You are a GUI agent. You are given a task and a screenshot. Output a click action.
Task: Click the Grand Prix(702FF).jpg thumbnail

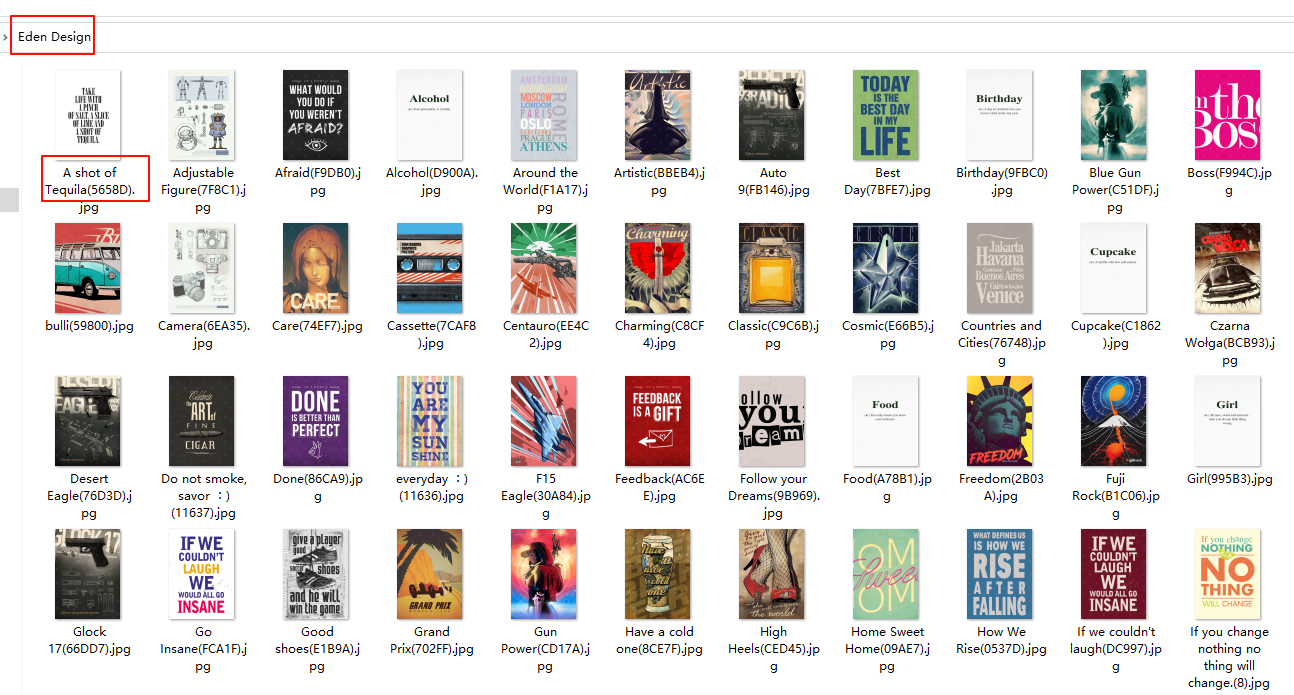coord(430,574)
